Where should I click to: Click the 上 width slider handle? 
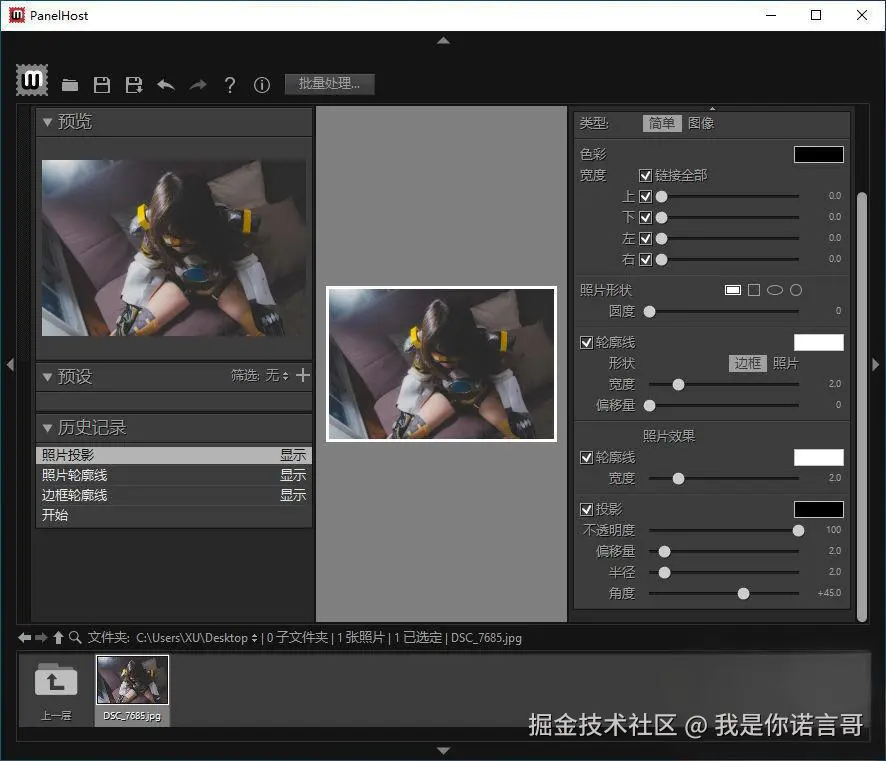662,197
